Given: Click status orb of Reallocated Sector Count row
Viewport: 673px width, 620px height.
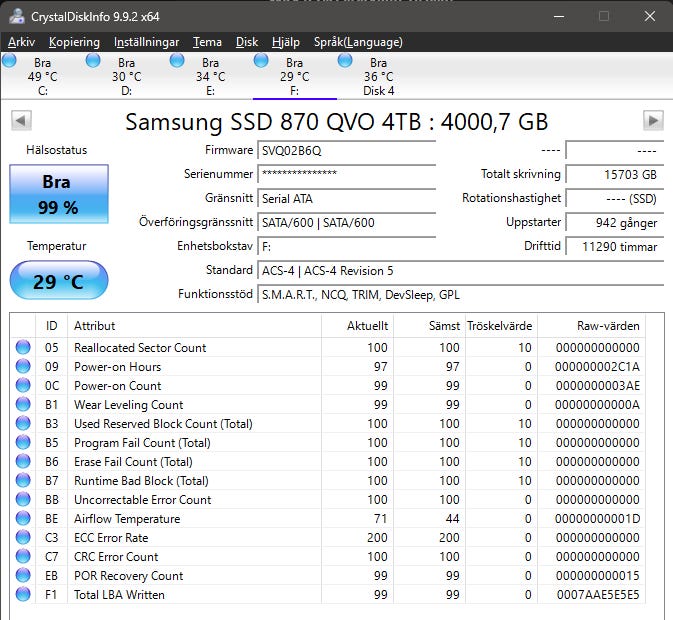Looking at the screenshot, I should point(23,347).
